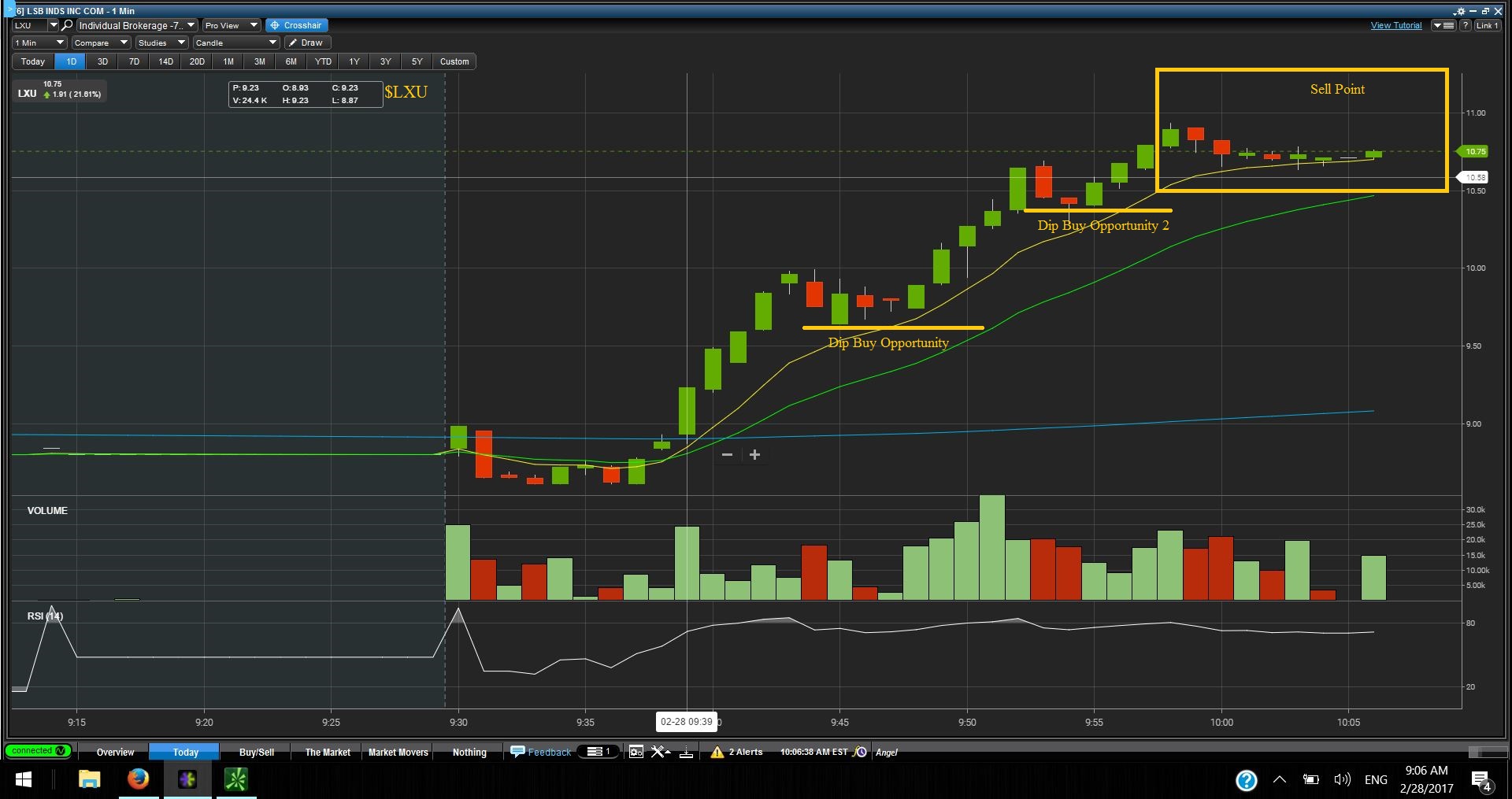Screen dimensions: 1512x799
Task: Zoom in chart with plus icon
Action: pyautogui.click(x=754, y=454)
